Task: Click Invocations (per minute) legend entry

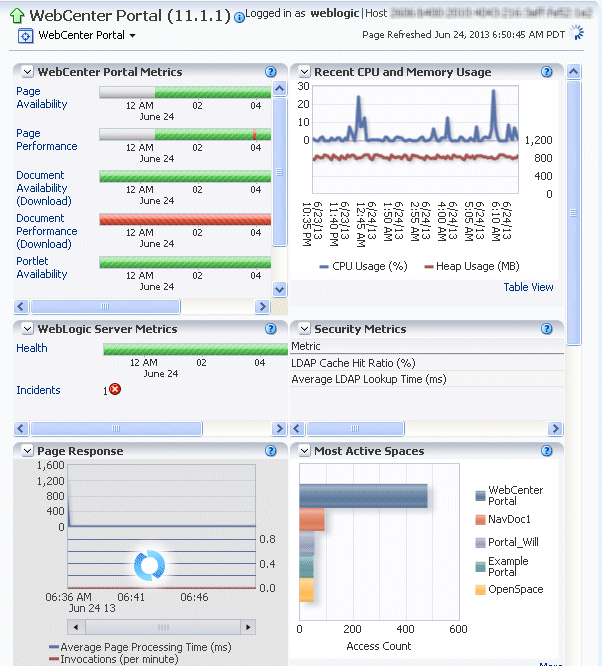Action: 114,659
